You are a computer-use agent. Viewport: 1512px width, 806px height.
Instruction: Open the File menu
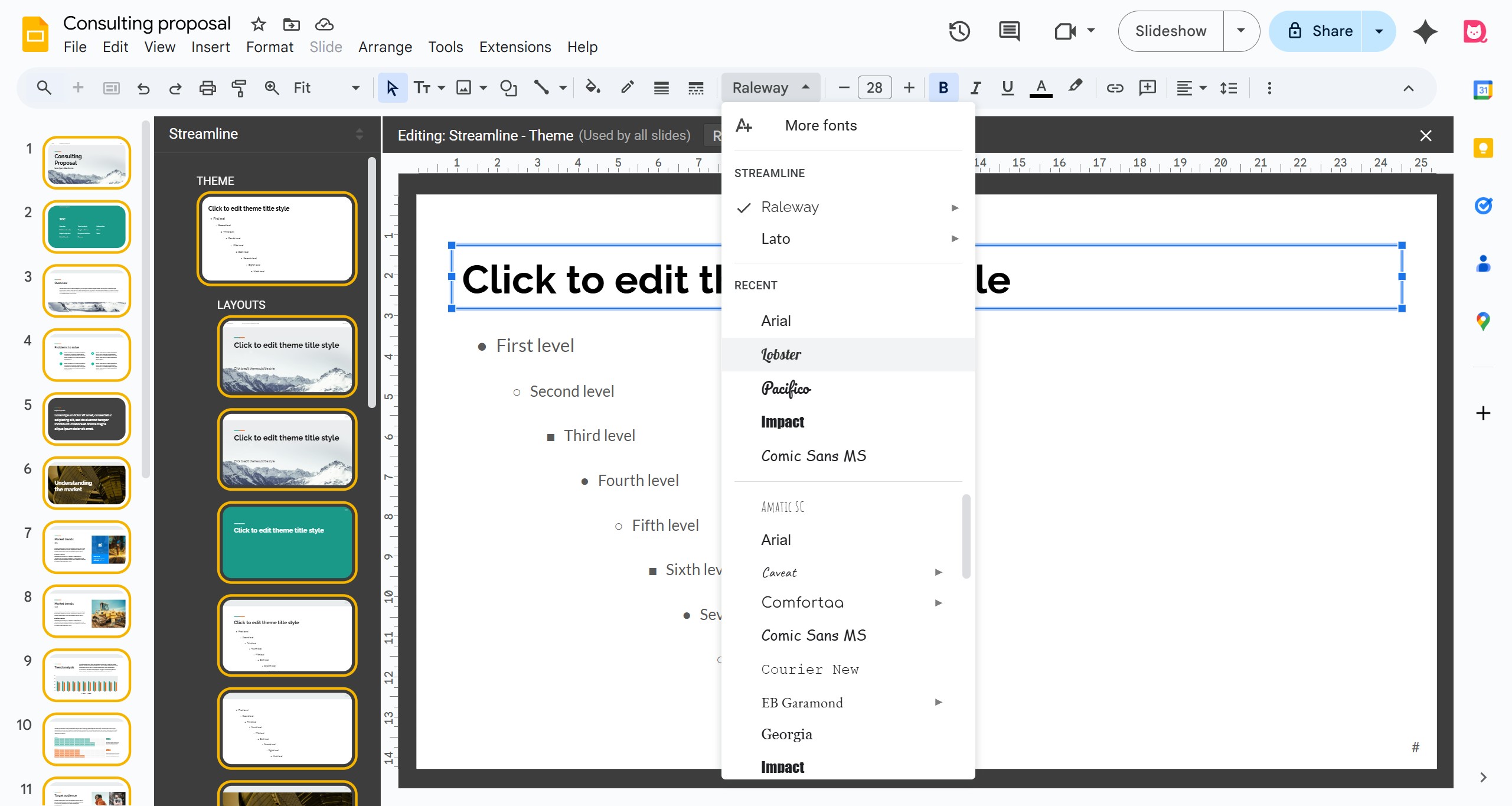[75, 47]
